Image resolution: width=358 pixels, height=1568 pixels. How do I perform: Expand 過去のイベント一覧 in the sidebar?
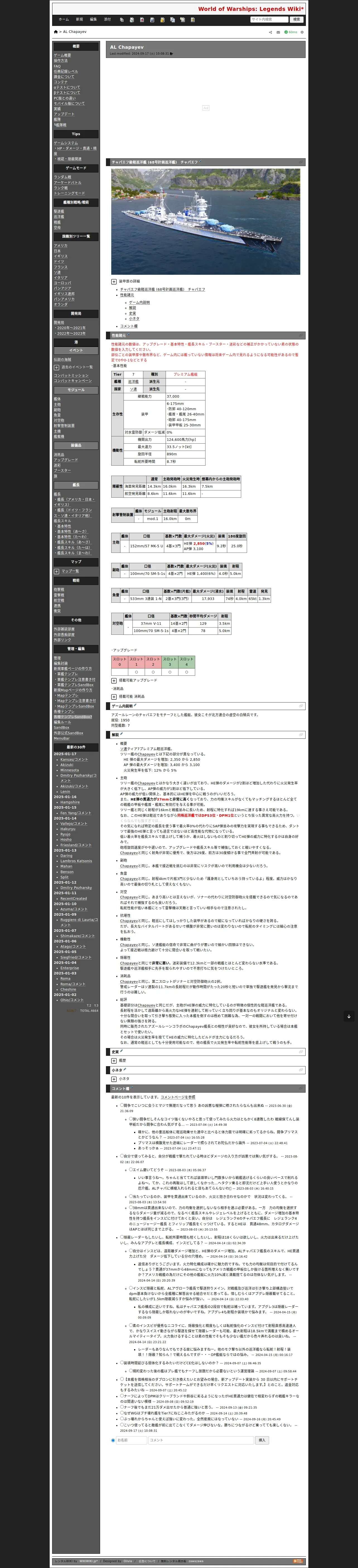click(x=57, y=367)
